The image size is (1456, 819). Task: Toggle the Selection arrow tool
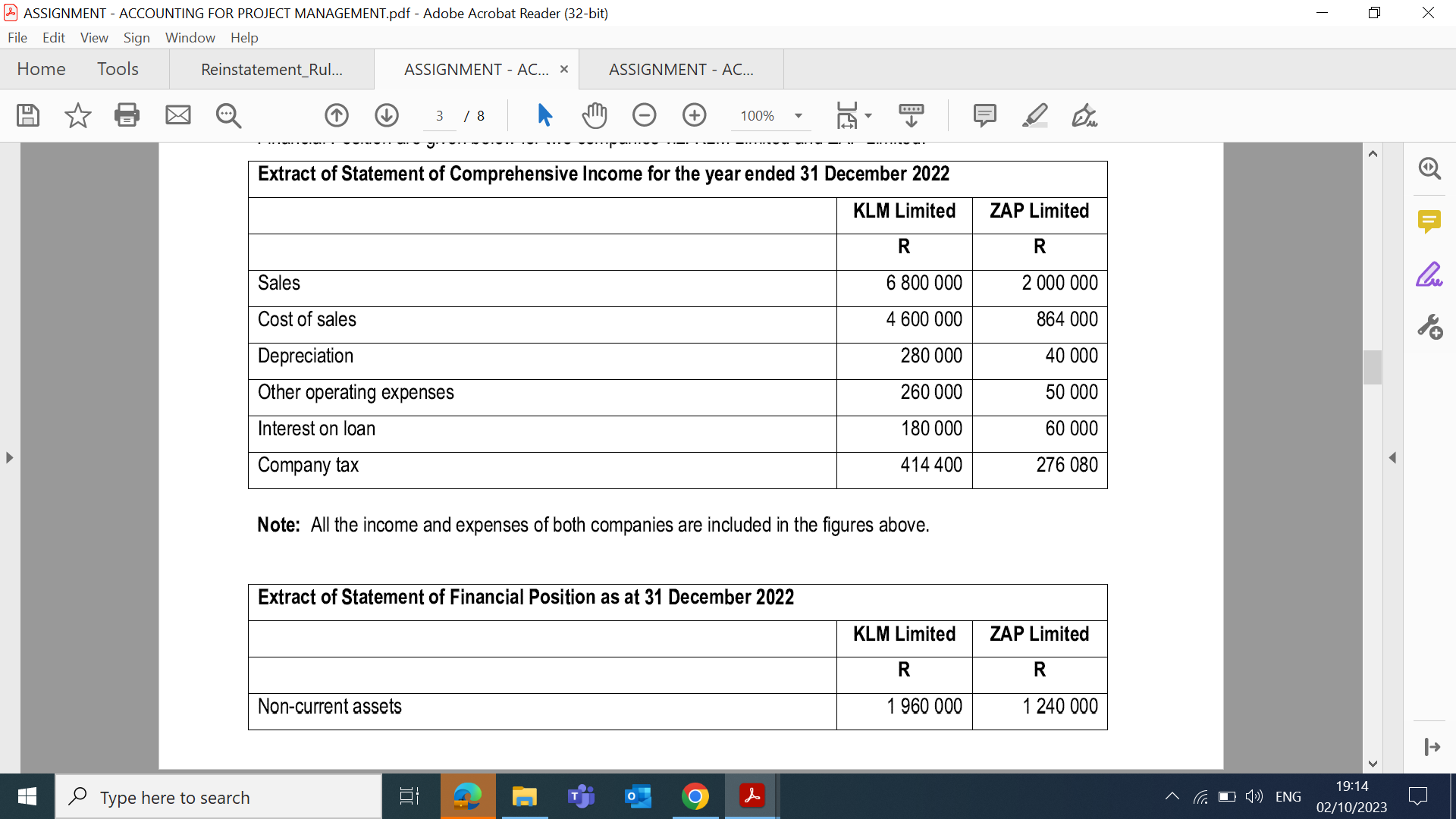click(x=544, y=115)
